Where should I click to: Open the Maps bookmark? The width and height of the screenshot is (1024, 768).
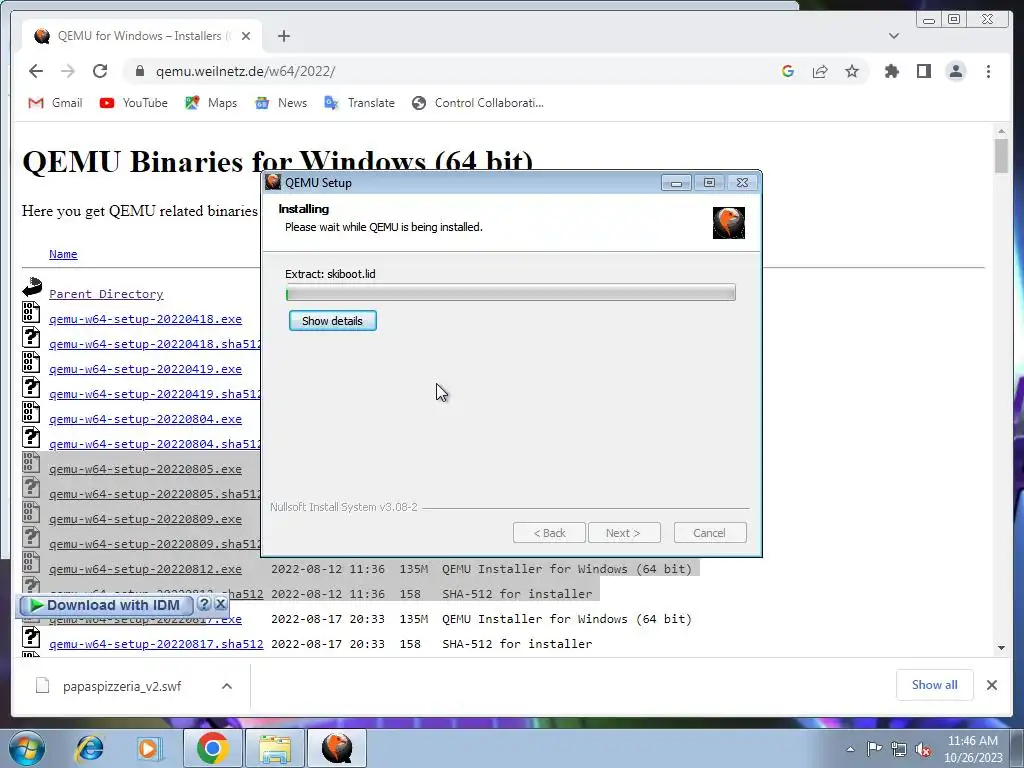coord(211,103)
